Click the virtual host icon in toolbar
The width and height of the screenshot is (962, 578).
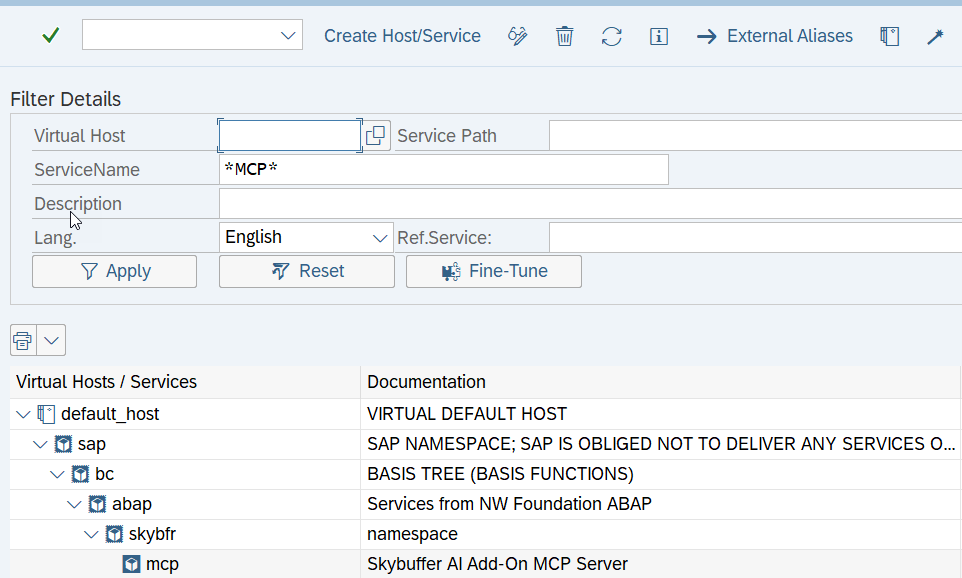[x=889, y=36]
